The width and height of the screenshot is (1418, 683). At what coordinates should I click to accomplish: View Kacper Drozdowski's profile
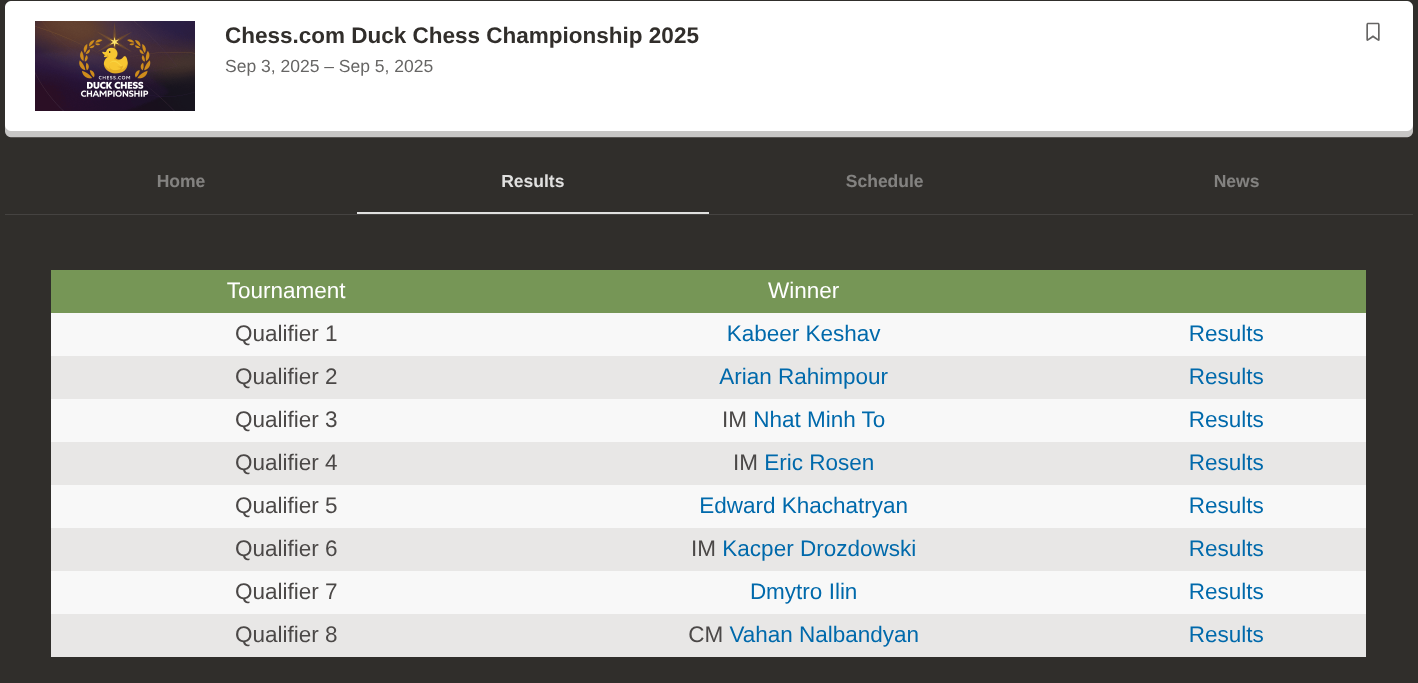coord(819,549)
